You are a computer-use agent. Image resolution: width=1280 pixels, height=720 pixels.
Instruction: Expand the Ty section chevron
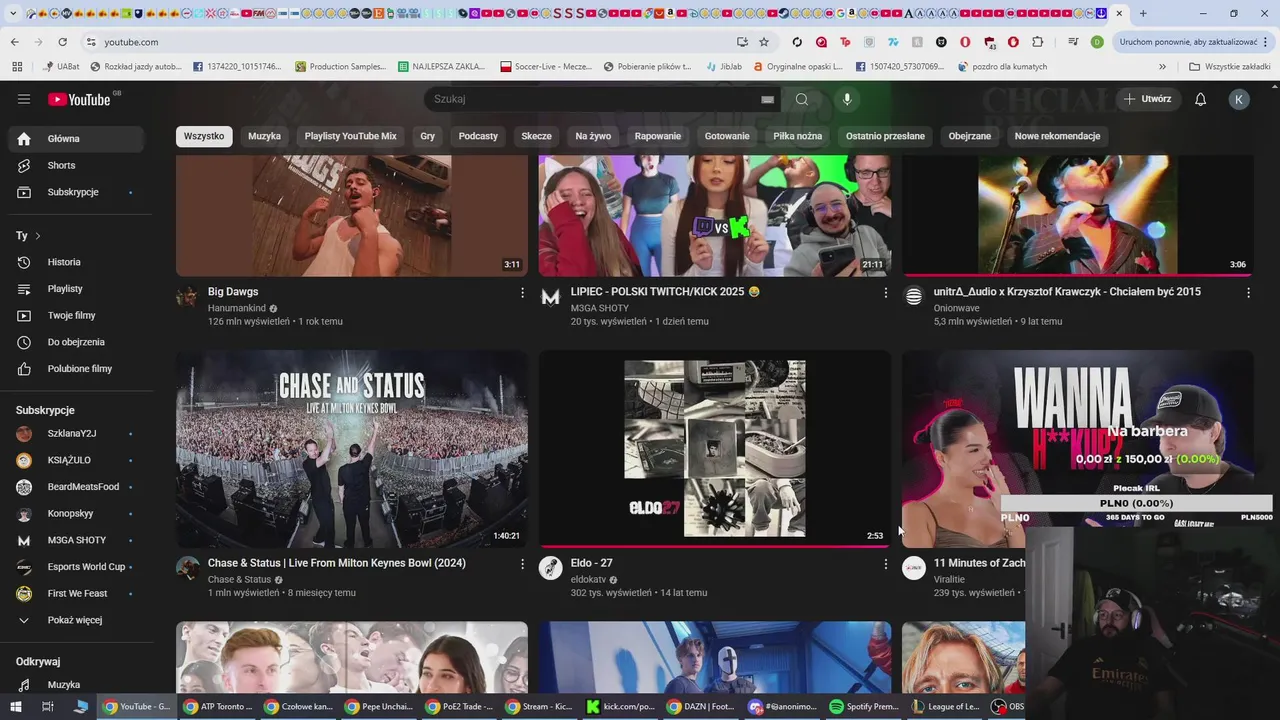tap(38, 236)
